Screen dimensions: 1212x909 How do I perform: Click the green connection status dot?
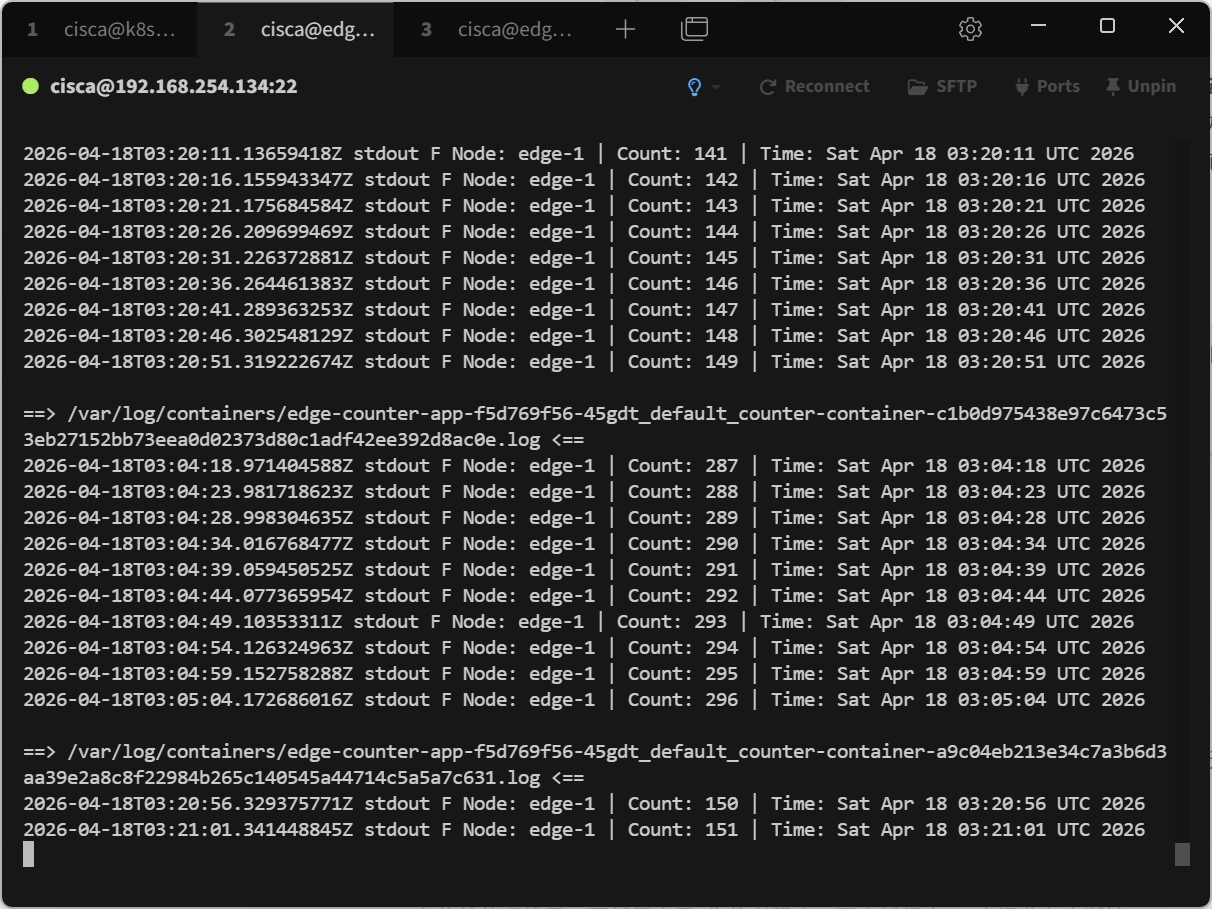(x=30, y=87)
